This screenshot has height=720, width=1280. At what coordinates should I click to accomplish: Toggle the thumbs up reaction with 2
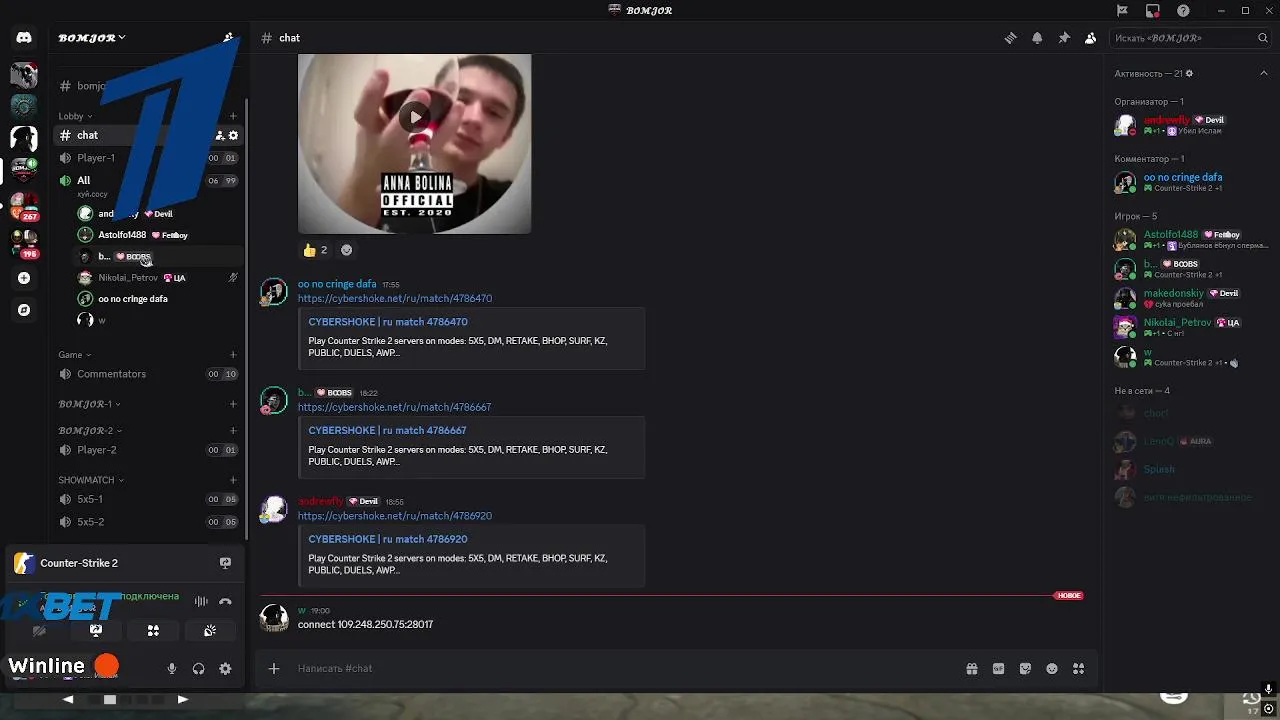tap(315, 250)
